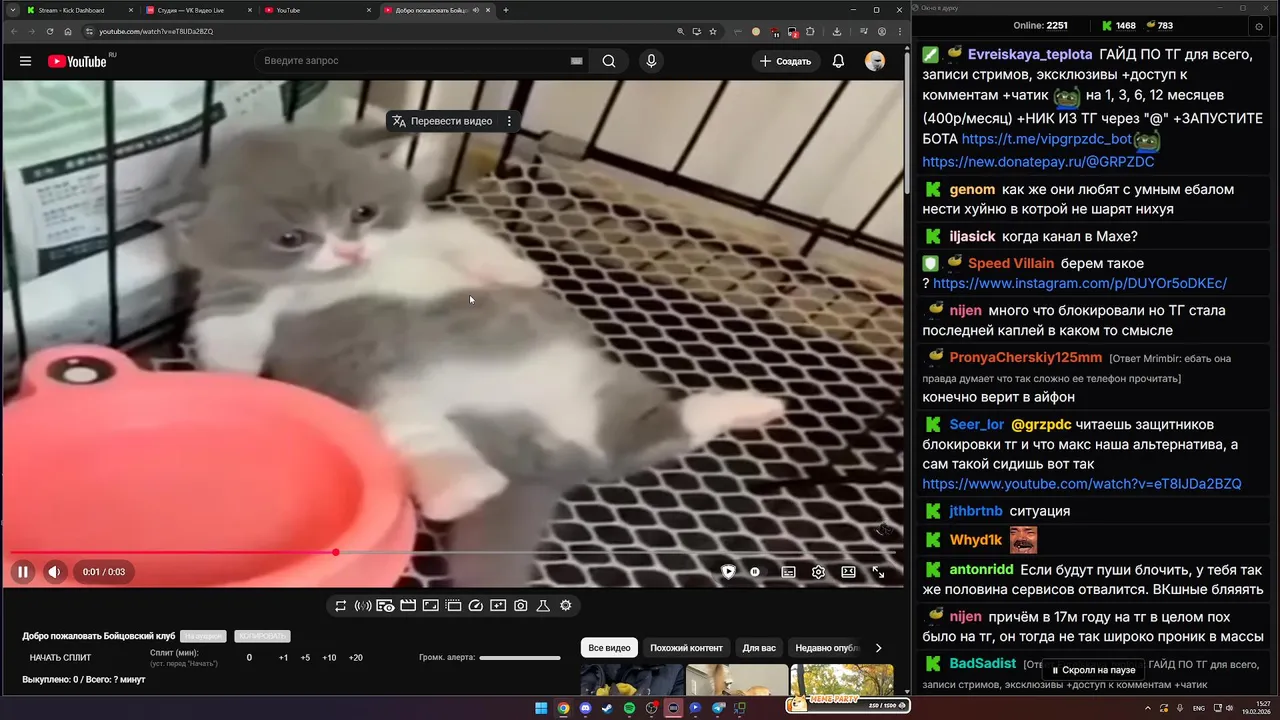Open the t.me/vipgrpzdc_bot link in chat

(1047, 139)
